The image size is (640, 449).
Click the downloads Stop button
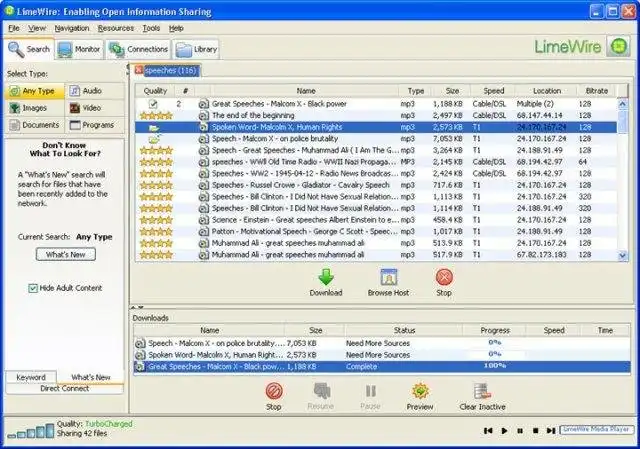(x=274, y=397)
